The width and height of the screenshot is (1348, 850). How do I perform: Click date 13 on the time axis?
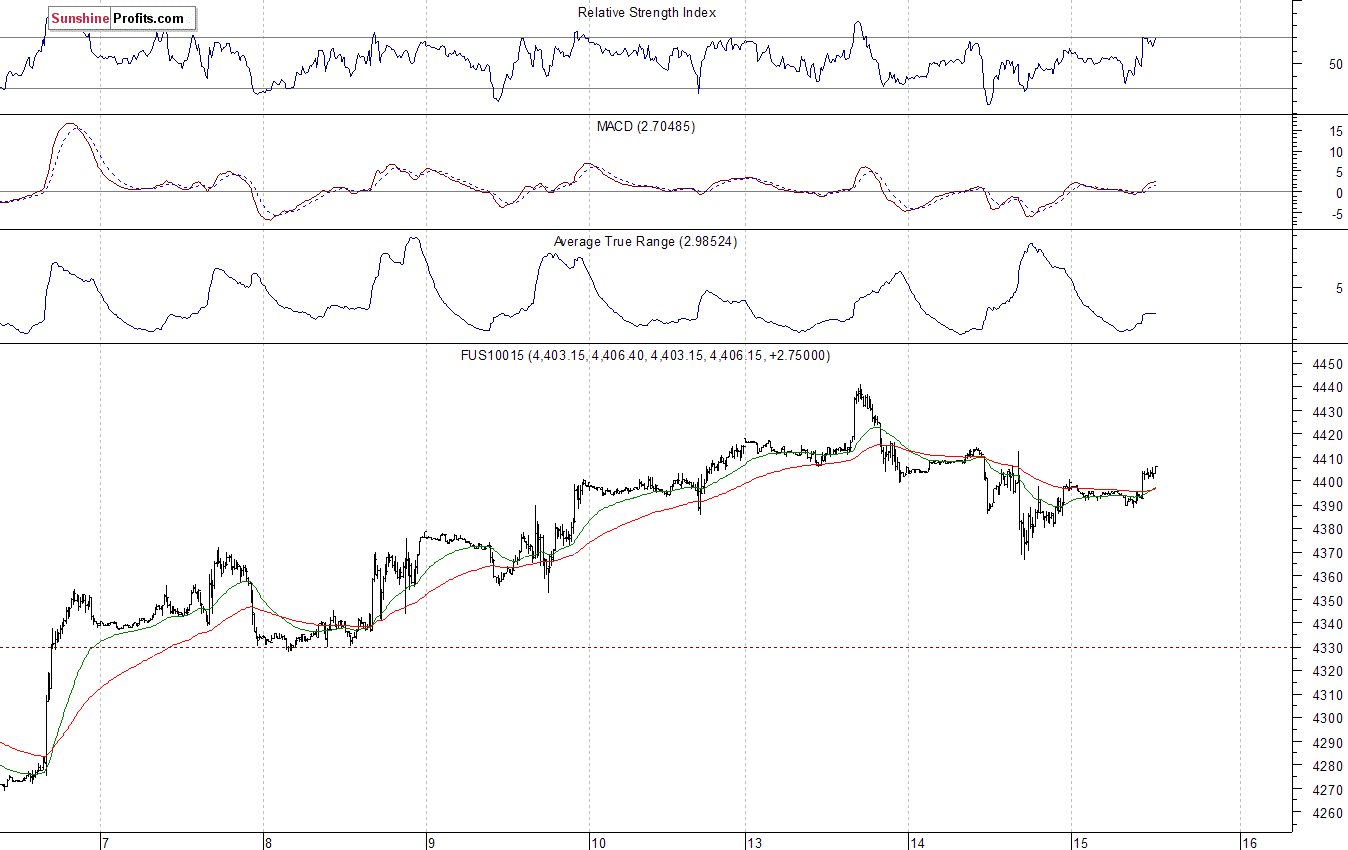pyautogui.click(x=755, y=842)
